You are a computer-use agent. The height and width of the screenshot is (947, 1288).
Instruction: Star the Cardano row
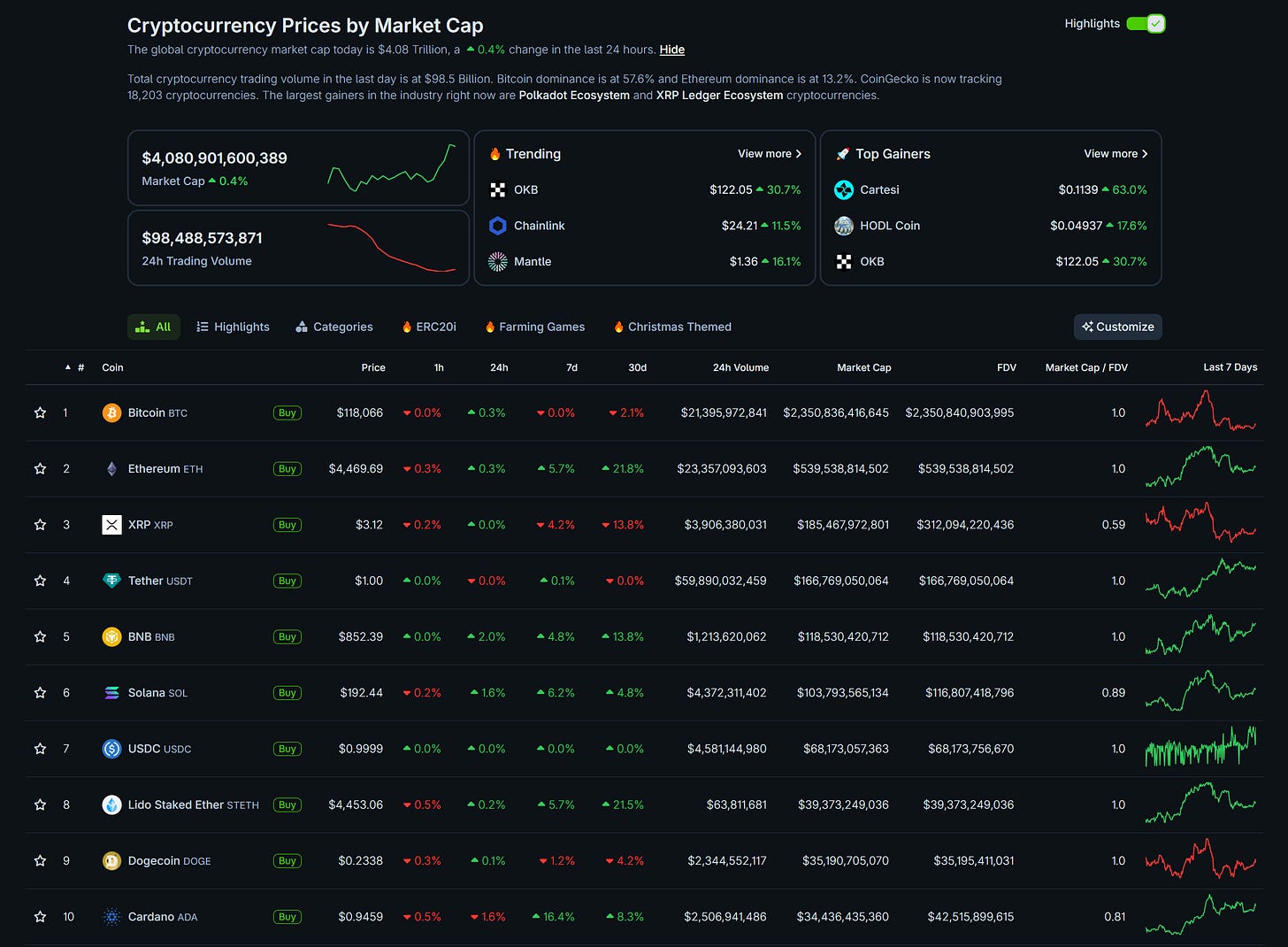(x=40, y=917)
